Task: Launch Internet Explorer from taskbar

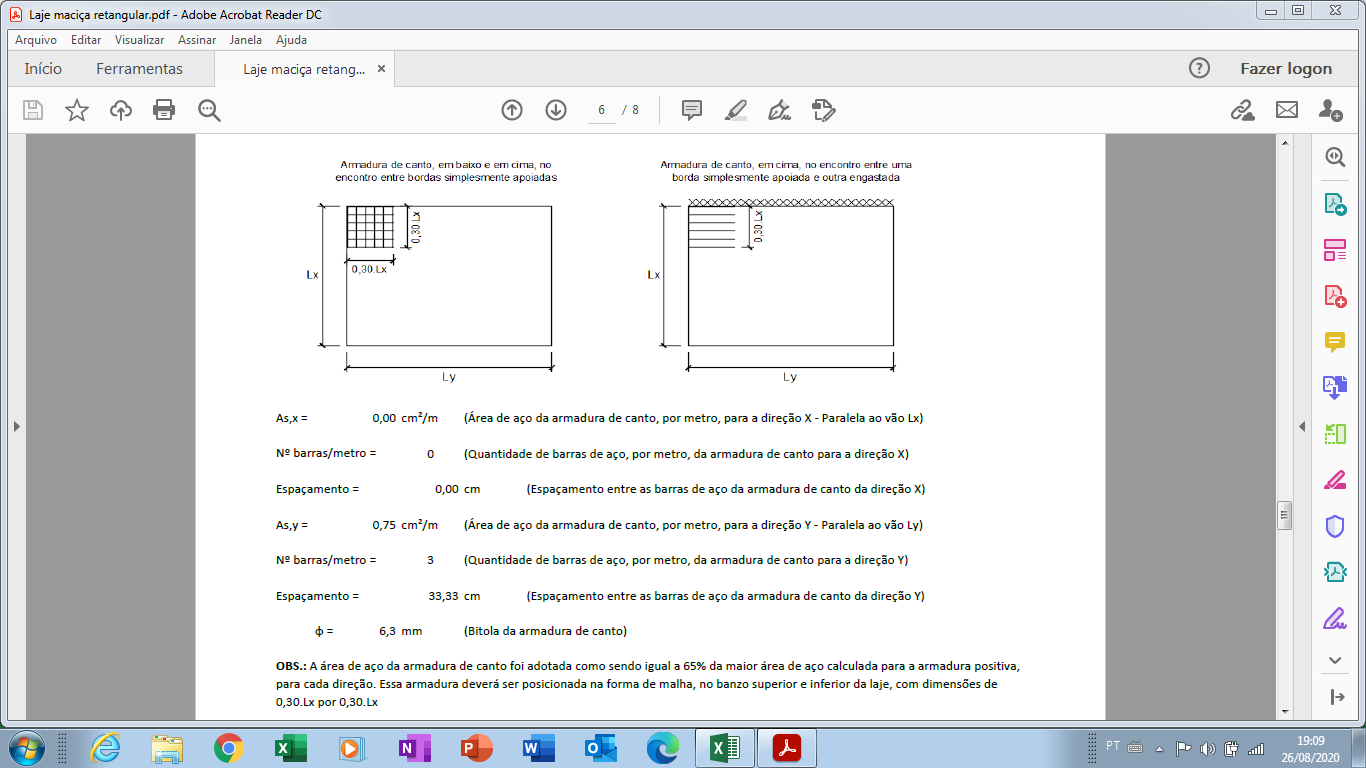Action: pyautogui.click(x=106, y=748)
